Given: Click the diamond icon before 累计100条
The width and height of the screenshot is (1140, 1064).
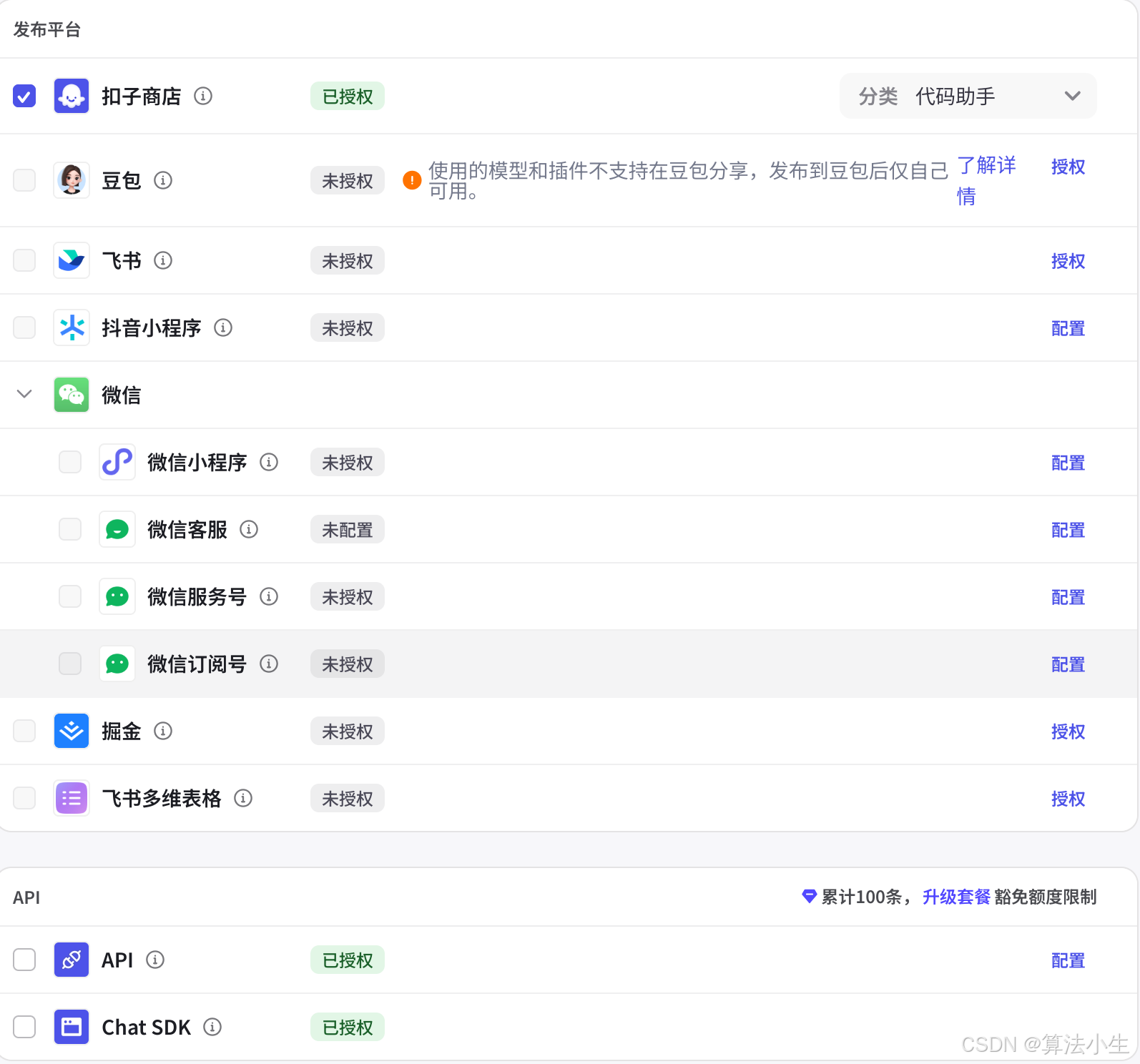Looking at the screenshot, I should point(810,896).
